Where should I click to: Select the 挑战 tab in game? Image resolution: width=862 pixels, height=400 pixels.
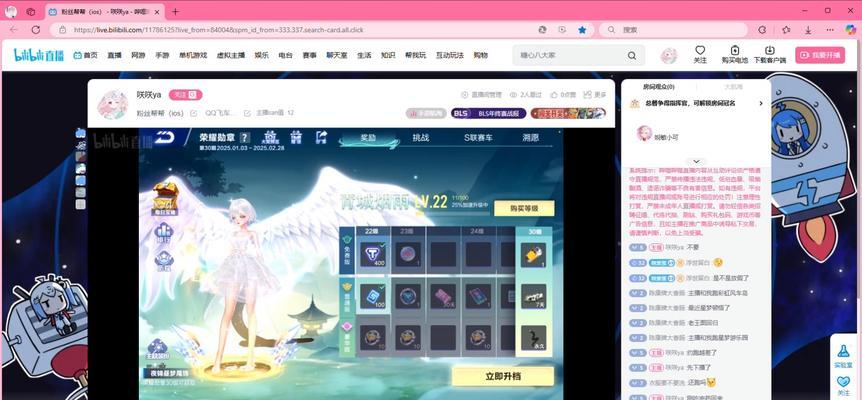click(x=421, y=138)
